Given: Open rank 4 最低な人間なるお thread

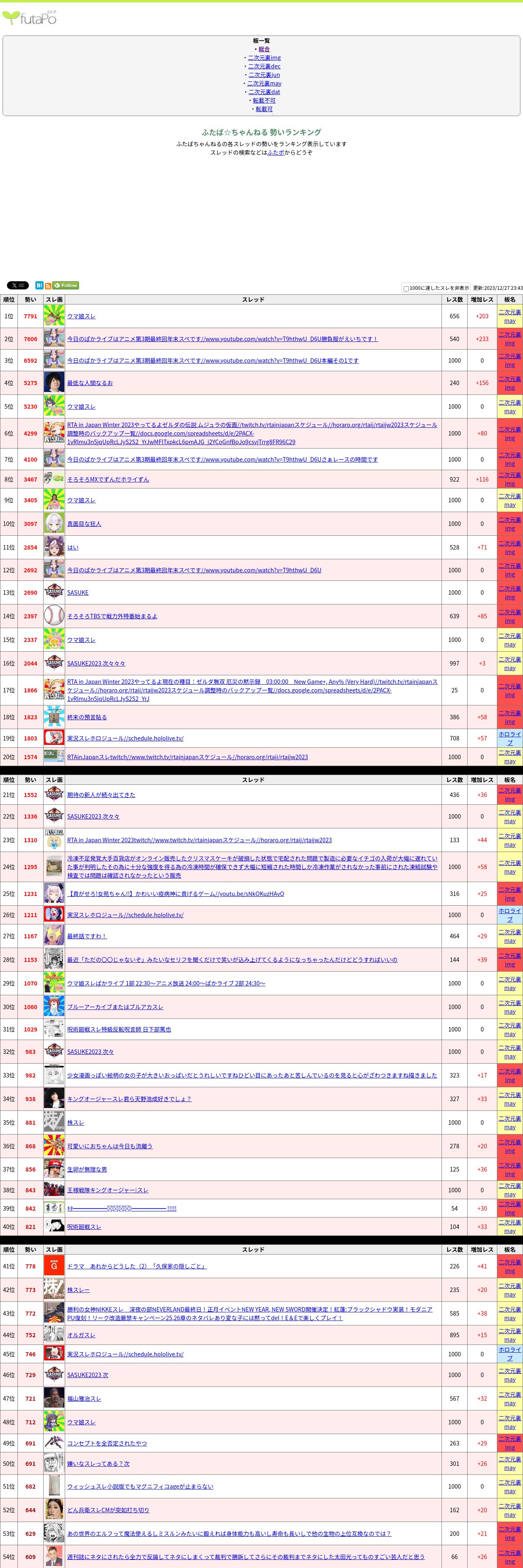Looking at the screenshot, I should pyautogui.click(x=90, y=383).
